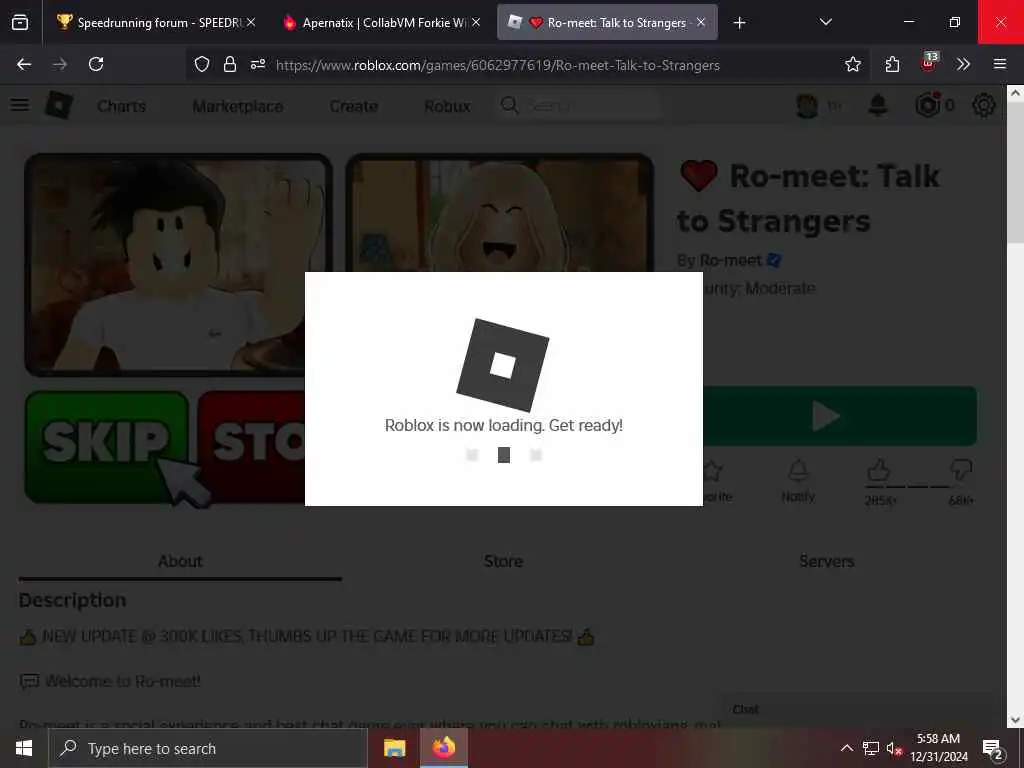
Task: Open the Extensions puzzle icon
Action: pos(892,64)
